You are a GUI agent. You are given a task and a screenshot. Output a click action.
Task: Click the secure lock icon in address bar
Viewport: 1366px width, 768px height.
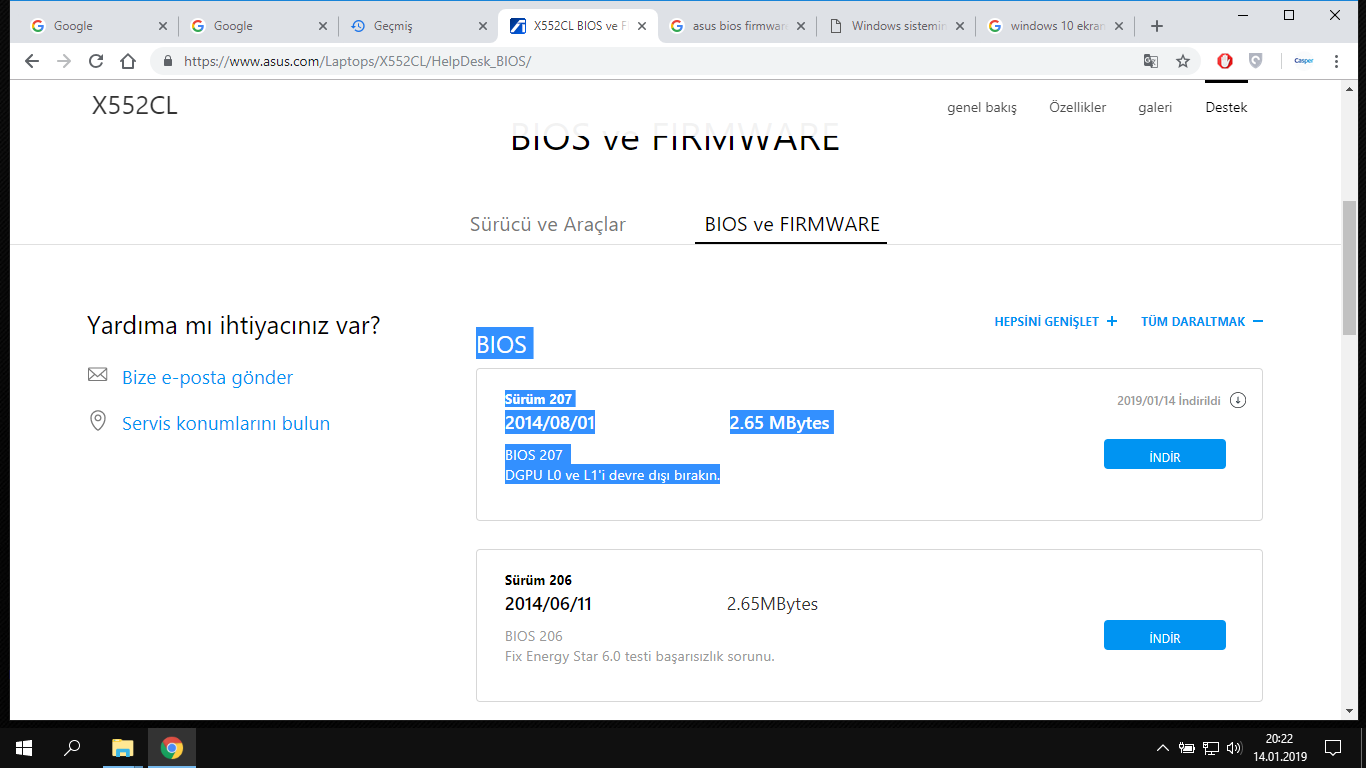[x=168, y=61]
